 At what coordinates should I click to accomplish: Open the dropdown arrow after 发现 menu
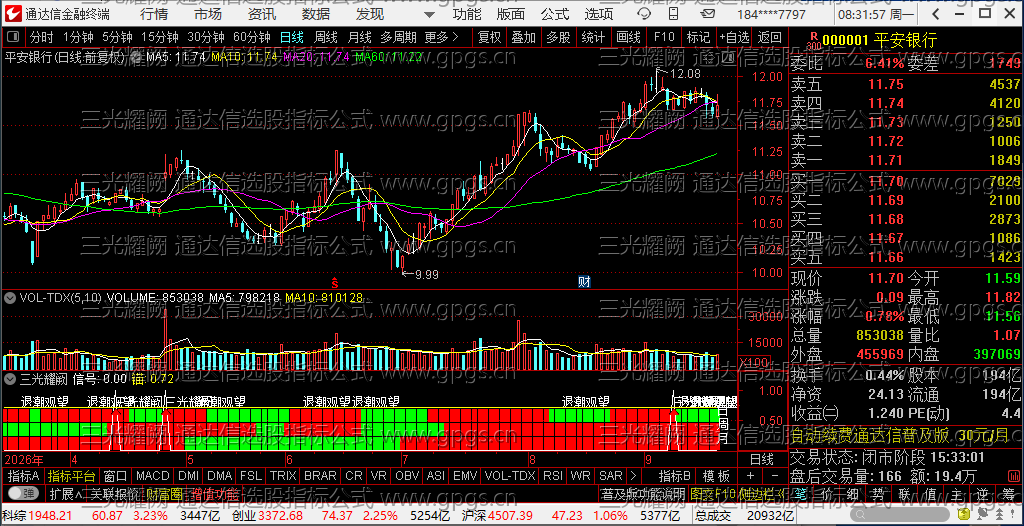(428, 14)
